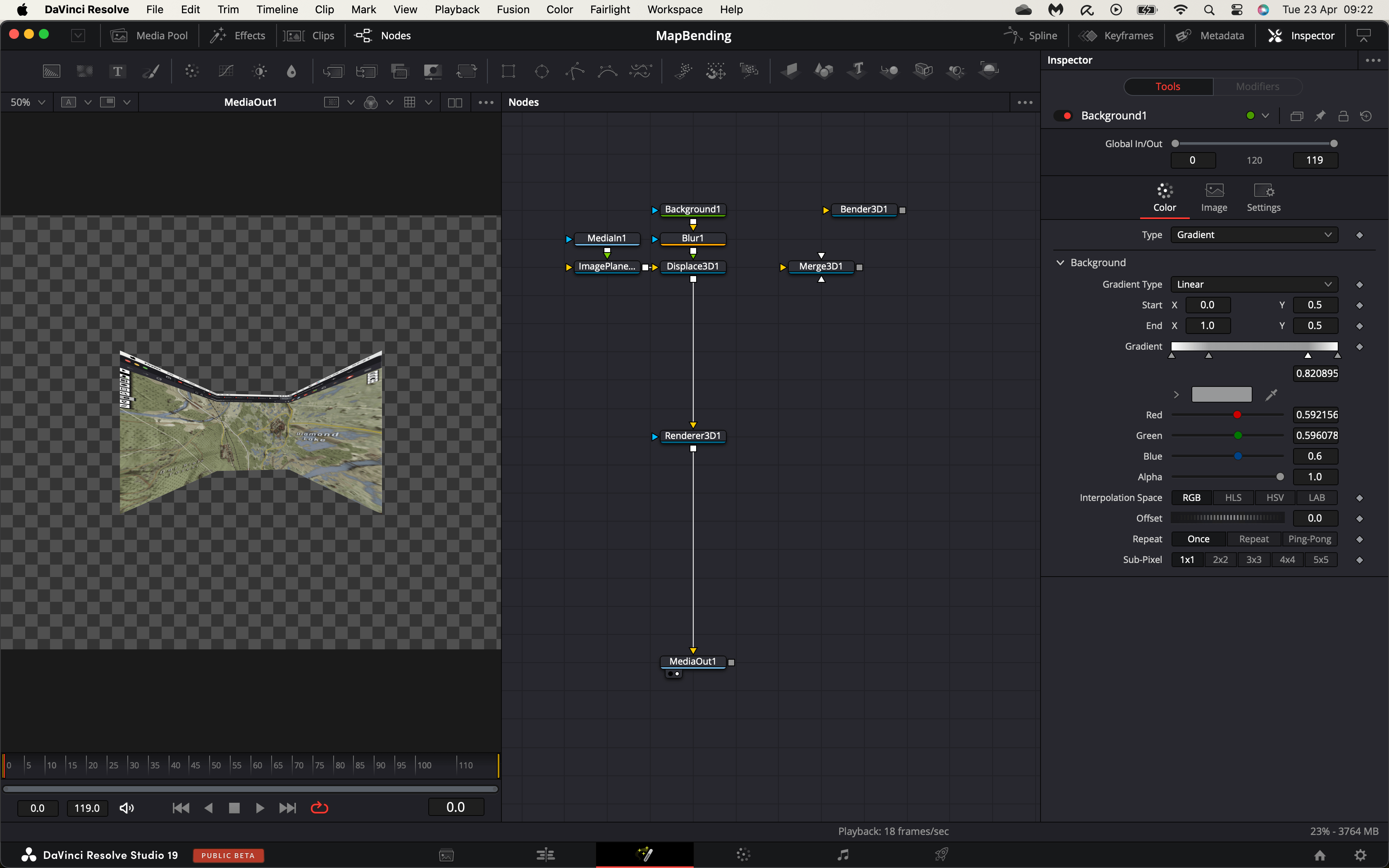Select the Timeline menu item

(x=276, y=9)
